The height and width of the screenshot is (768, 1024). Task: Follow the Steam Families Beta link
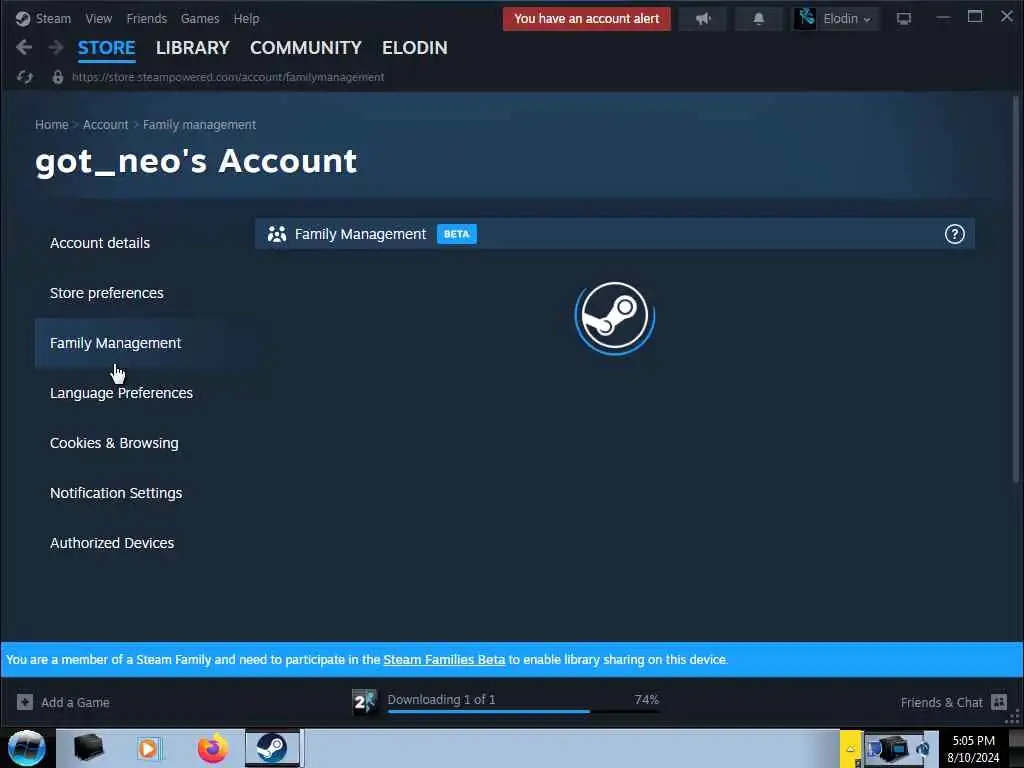pyautogui.click(x=444, y=660)
